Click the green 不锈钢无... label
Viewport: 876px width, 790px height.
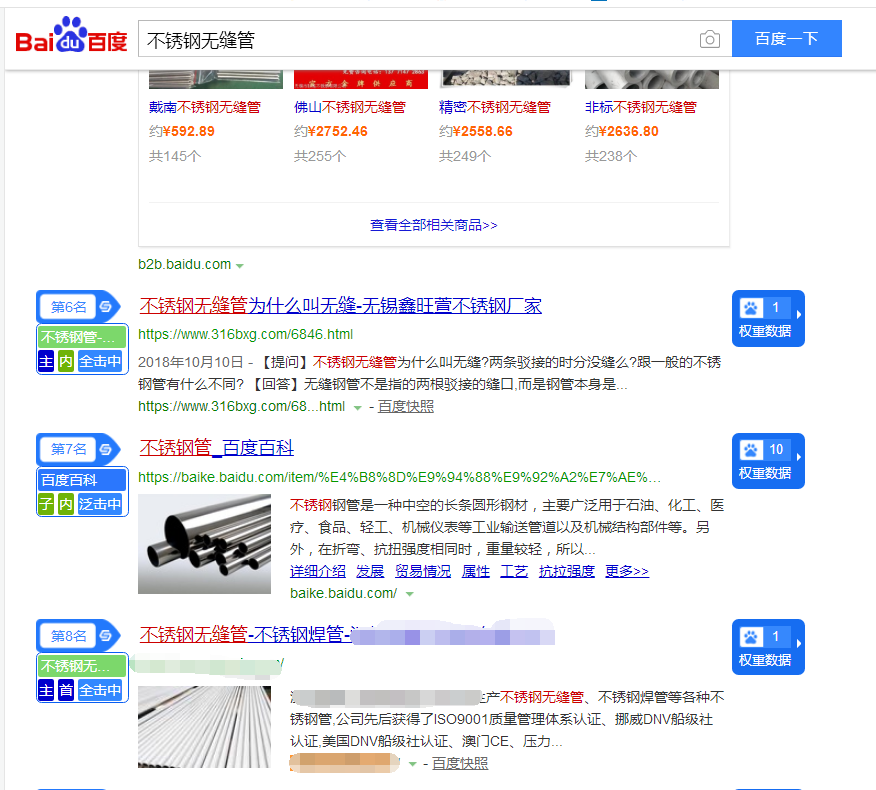[82, 666]
